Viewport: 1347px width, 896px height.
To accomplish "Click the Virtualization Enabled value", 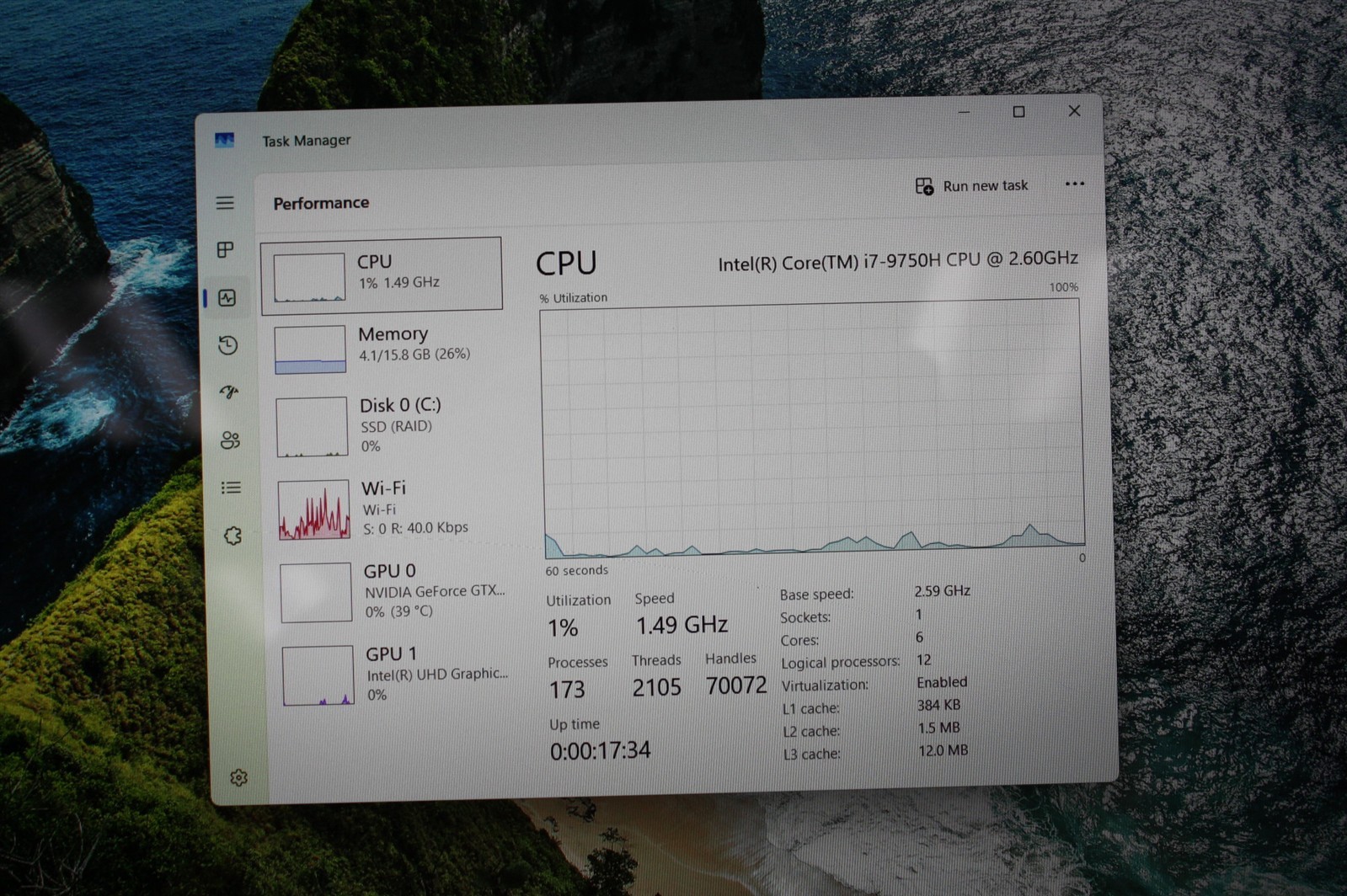I will coord(942,682).
